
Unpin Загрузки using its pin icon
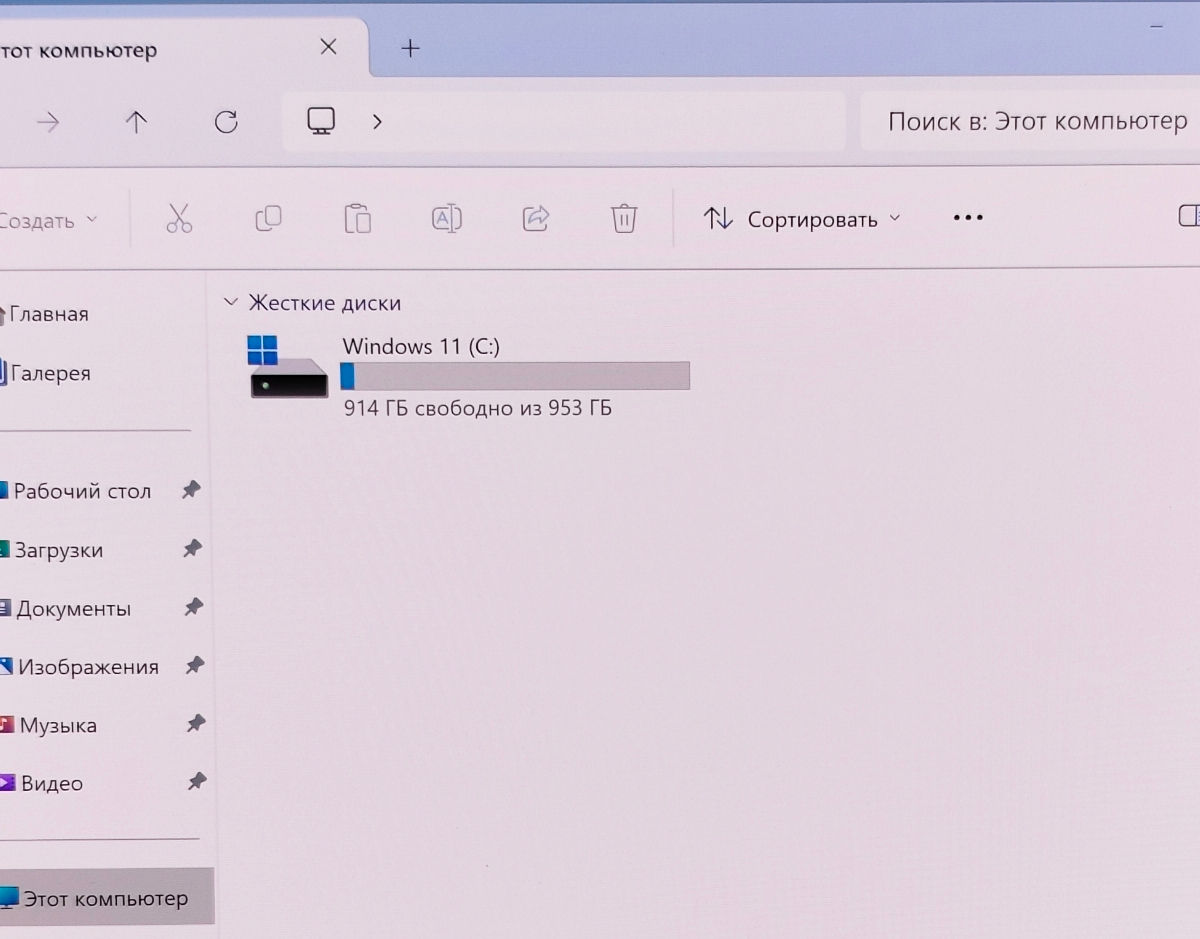click(193, 548)
